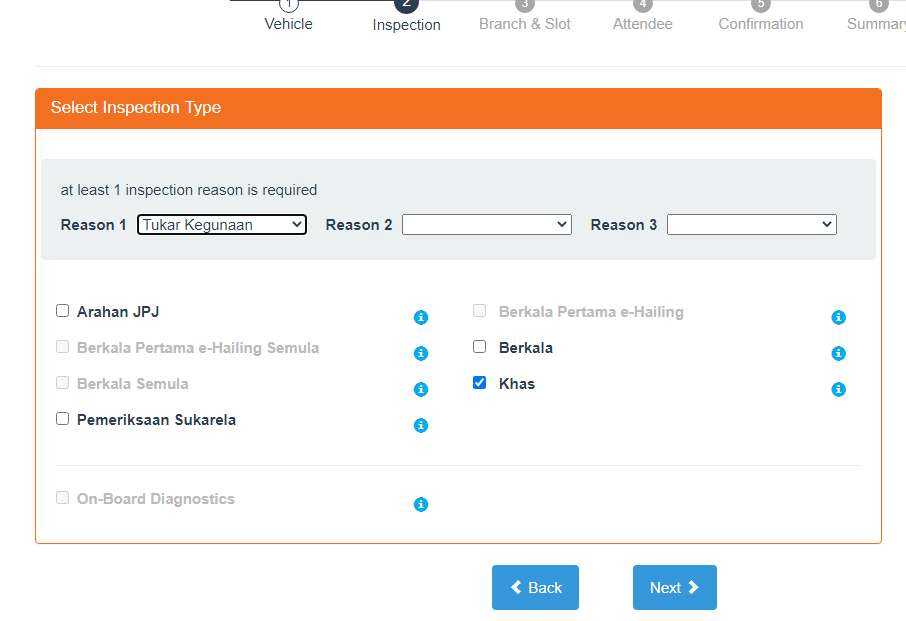The height and width of the screenshot is (621, 906).
Task: Open the Attendee step
Action: pyautogui.click(x=643, y=16)
